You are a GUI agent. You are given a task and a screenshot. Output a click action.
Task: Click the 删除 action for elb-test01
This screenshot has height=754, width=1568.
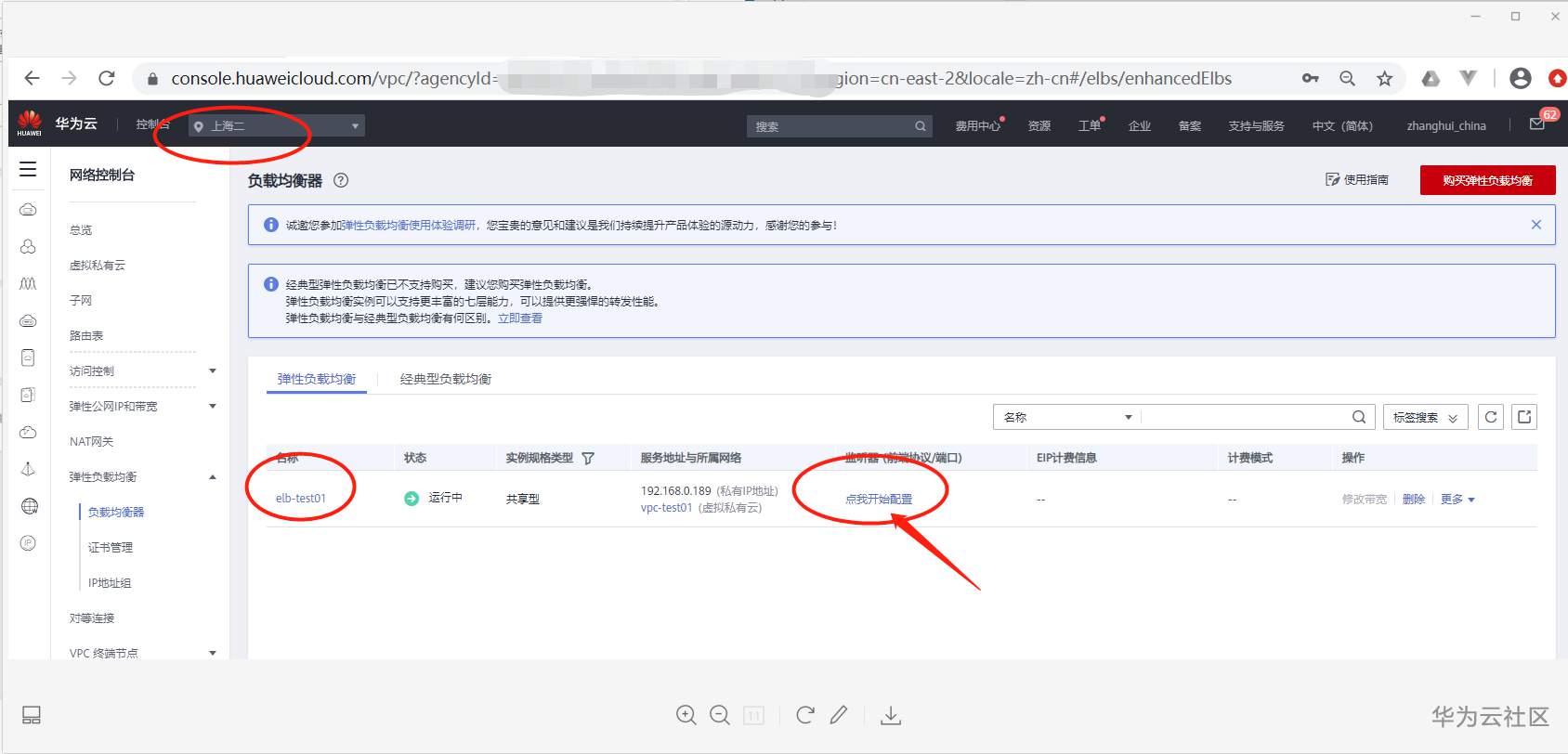1414,500
